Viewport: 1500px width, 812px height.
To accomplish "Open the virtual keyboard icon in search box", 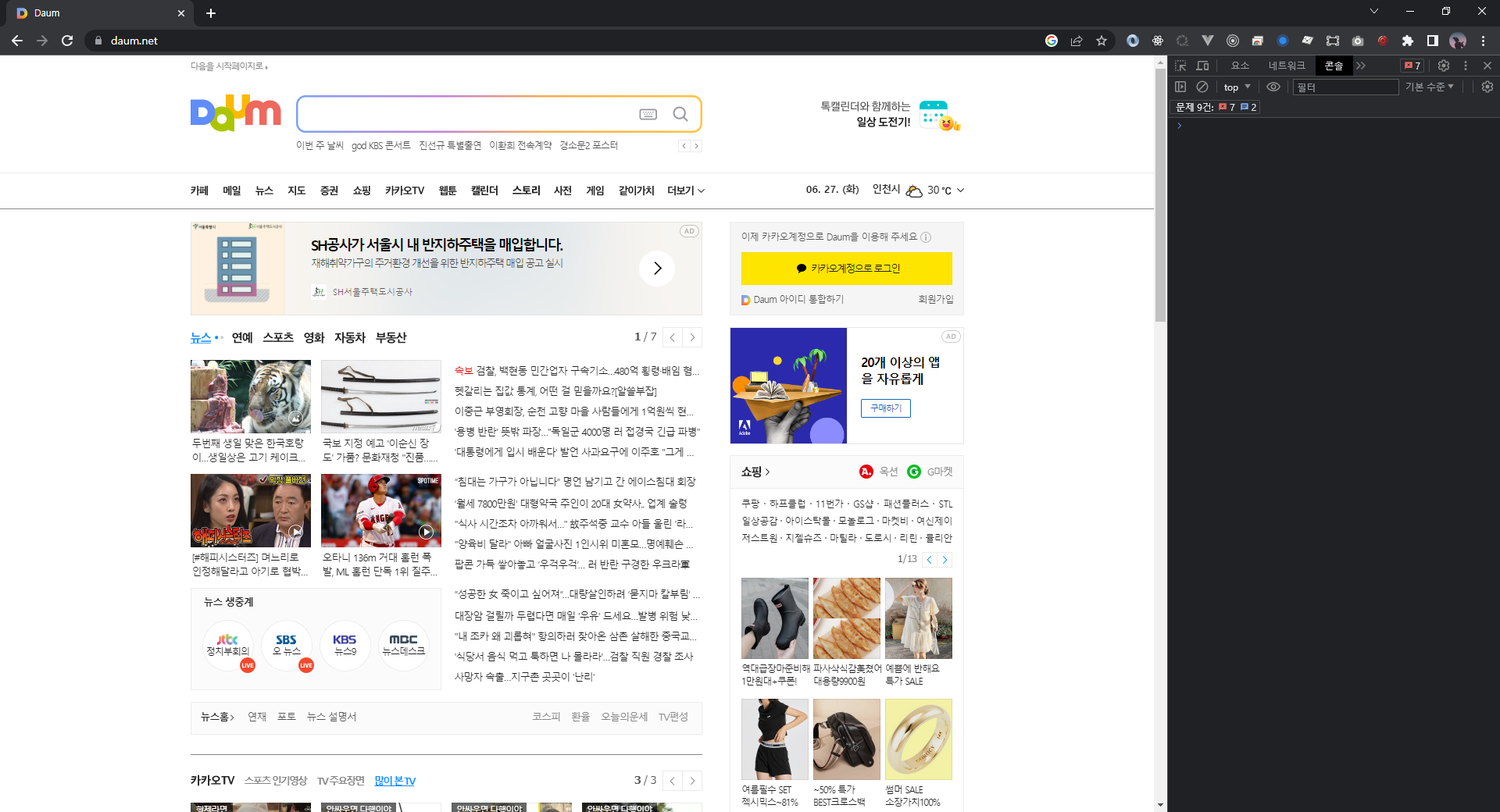I will [648, 114].
